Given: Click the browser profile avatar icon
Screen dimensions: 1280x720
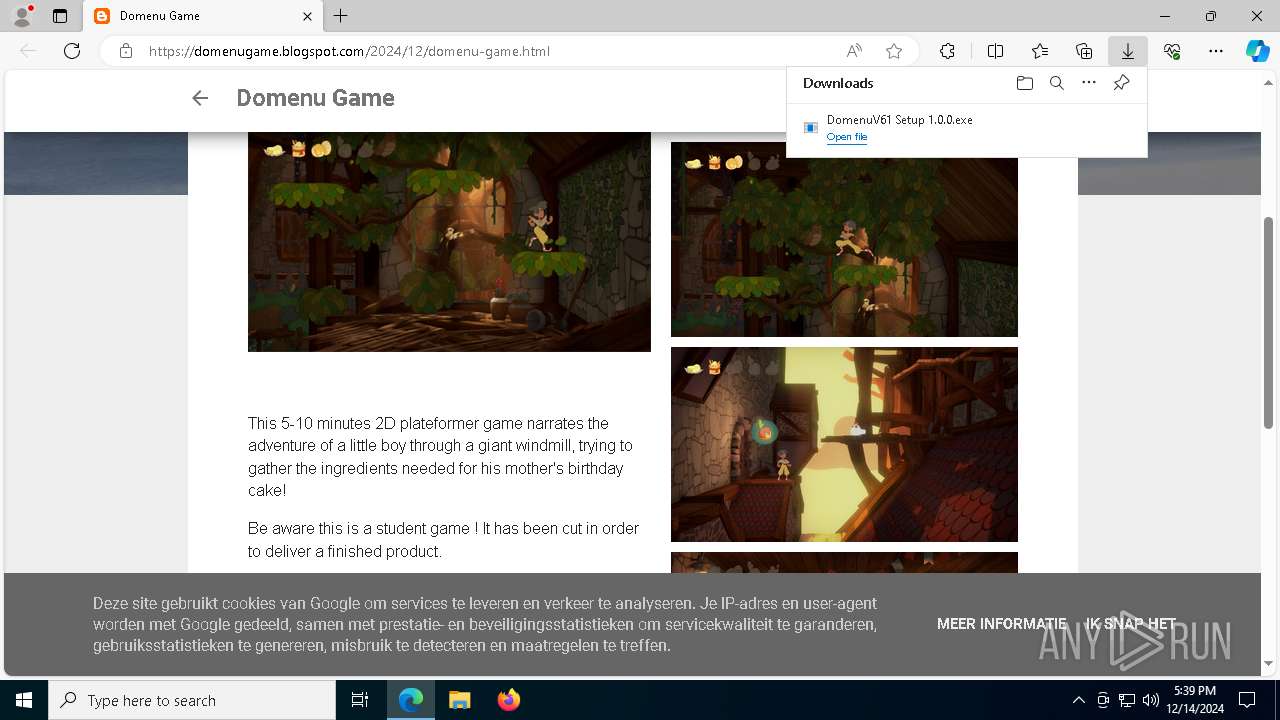Looking at the screenshot, I should tap(22, 16).
